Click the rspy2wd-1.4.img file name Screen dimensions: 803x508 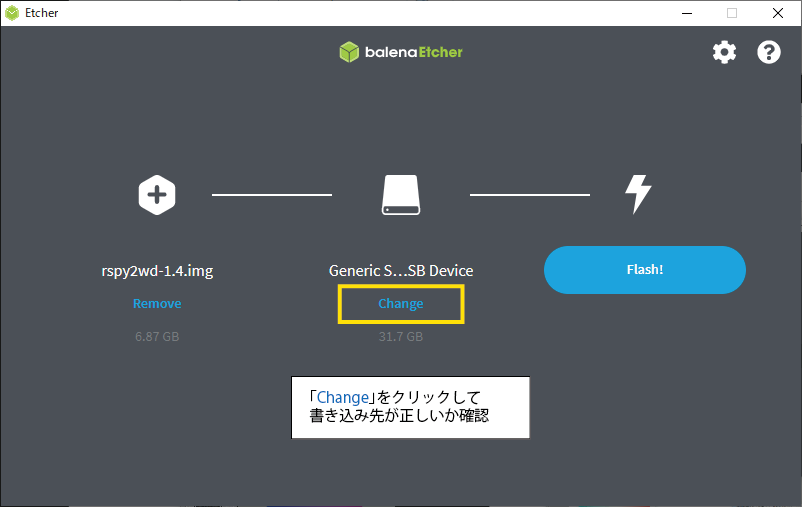[157, 271]
